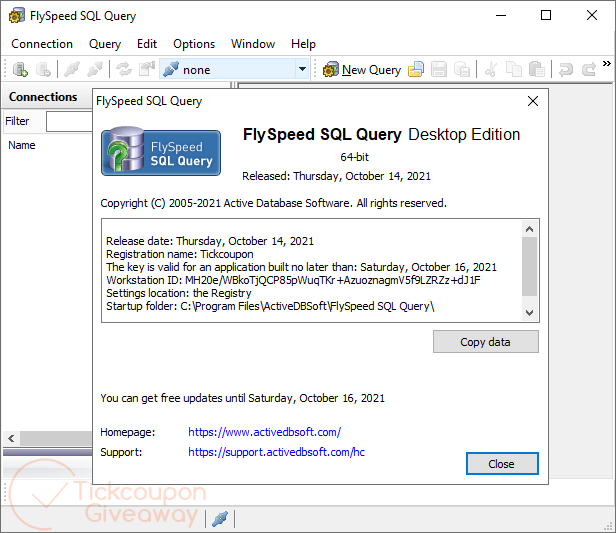Open the Edit menu
This screenshot has height=533, width=616.
pyautogui.click(x=147, y=44)
